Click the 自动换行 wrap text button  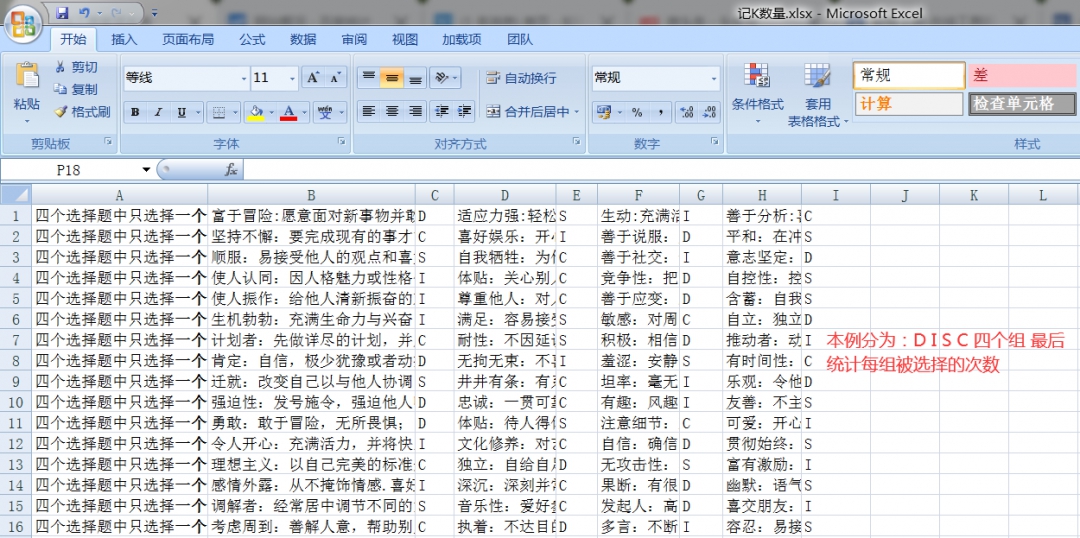point(521,78)
